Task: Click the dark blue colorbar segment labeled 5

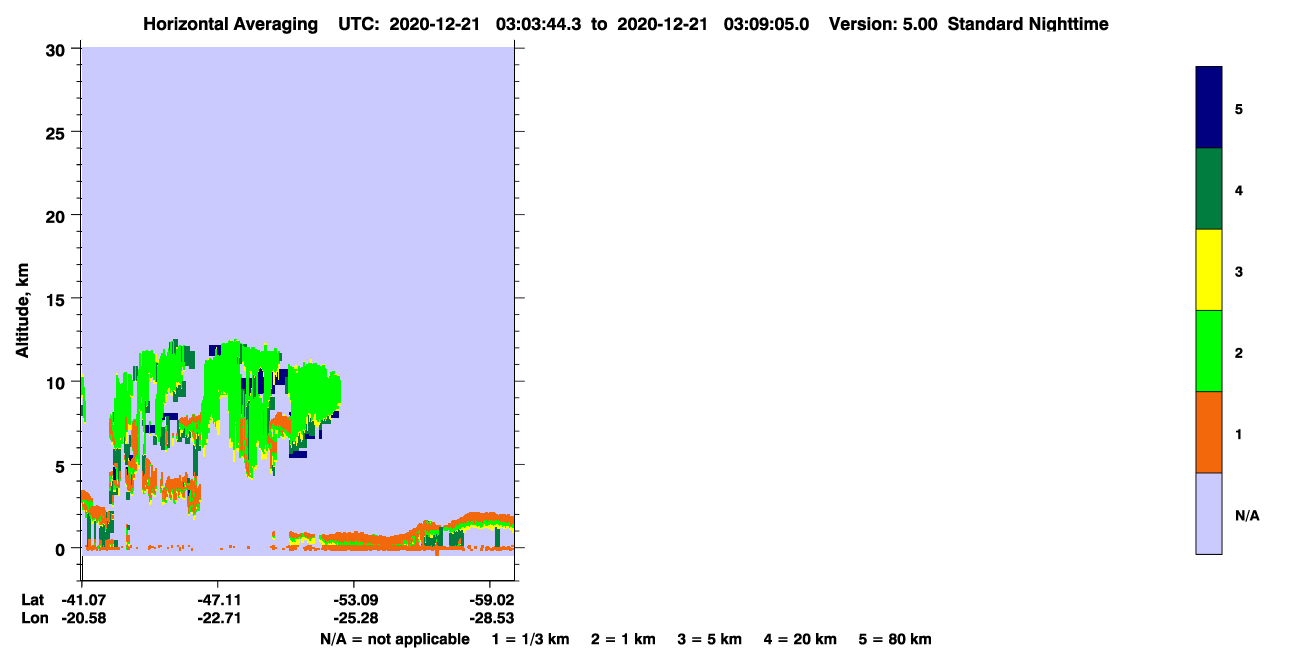Action: pos(1209,108)
